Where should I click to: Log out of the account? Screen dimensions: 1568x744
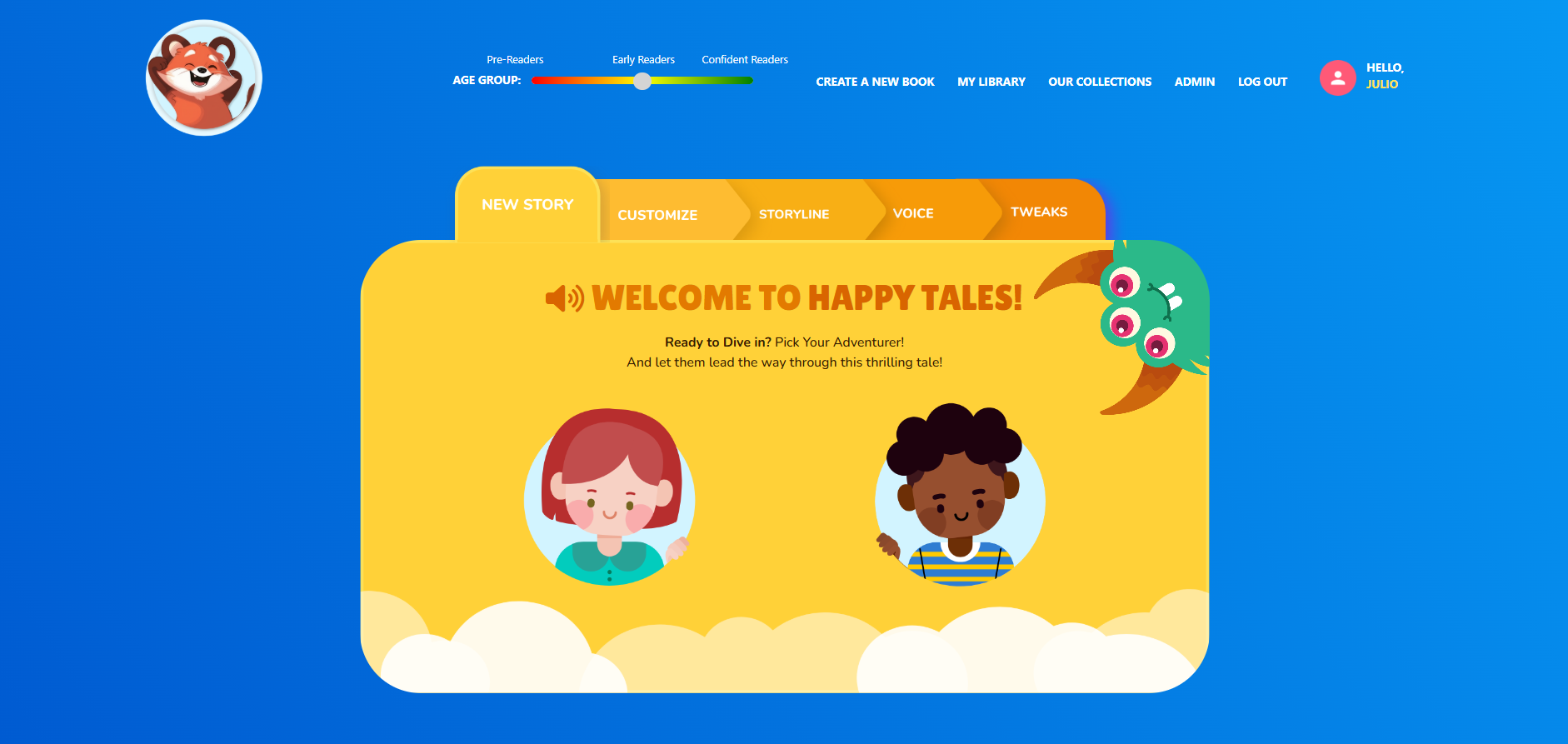tap(1262, 82)
